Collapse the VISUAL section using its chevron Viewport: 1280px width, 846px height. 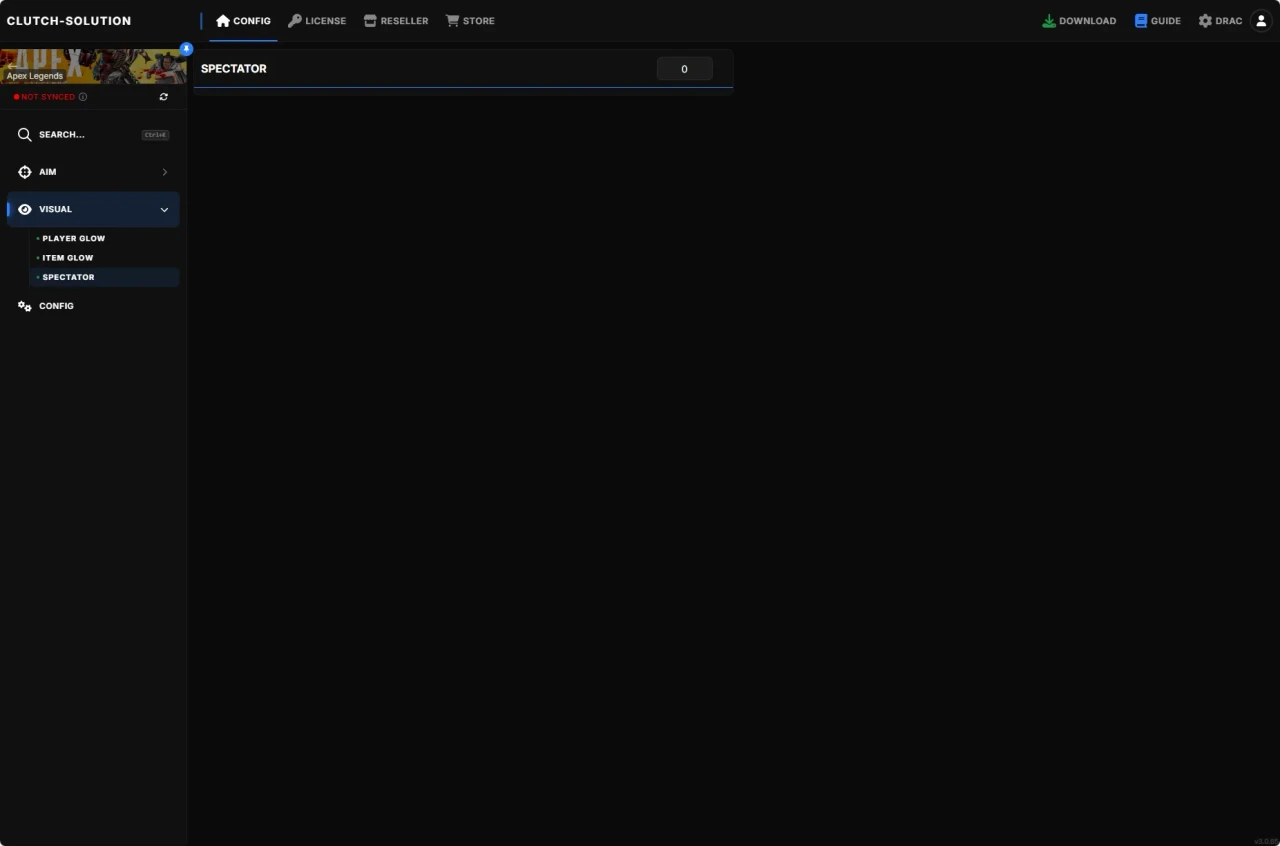(x=164, y=209)
